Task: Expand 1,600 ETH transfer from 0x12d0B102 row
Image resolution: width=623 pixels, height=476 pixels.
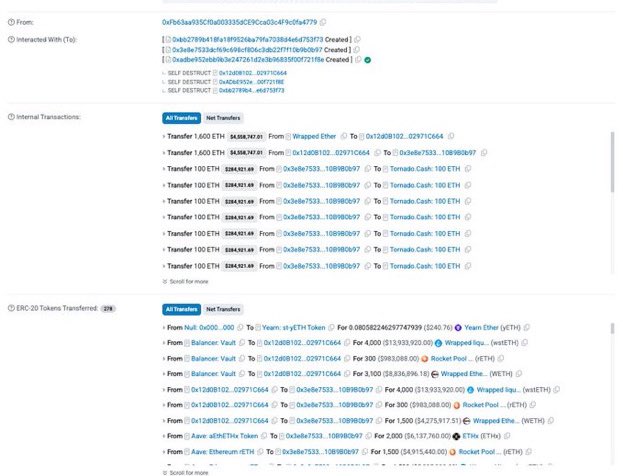Action: click(x=164, y=153)
